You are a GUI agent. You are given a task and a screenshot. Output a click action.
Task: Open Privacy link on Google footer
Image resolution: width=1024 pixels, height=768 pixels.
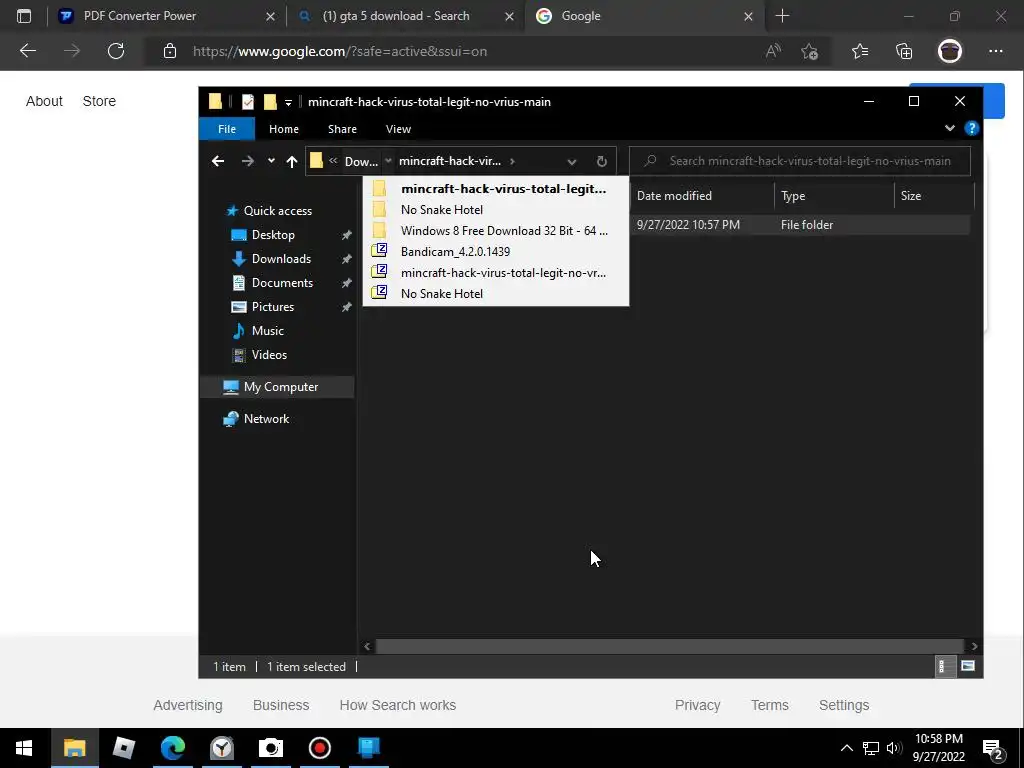pos(697,705)
